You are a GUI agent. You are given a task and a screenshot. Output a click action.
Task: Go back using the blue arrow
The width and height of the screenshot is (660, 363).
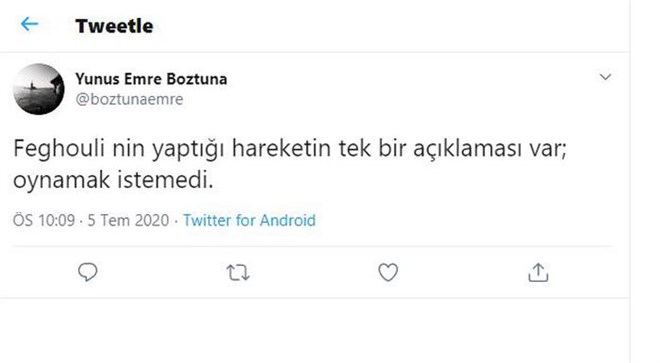(x=29, y=24)
